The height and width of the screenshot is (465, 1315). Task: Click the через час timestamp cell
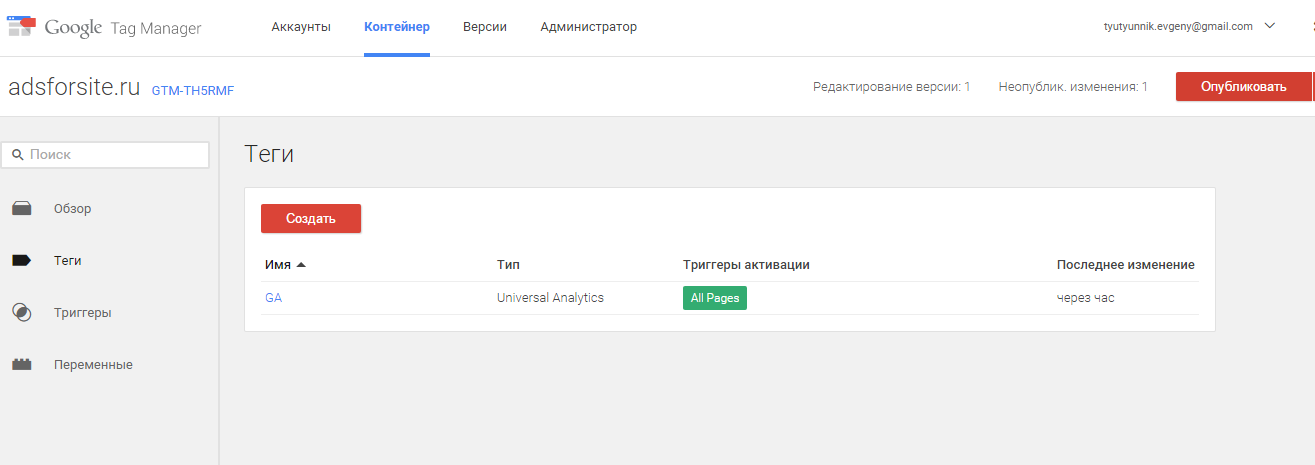pyautogui.click(x=1086, y=298)
